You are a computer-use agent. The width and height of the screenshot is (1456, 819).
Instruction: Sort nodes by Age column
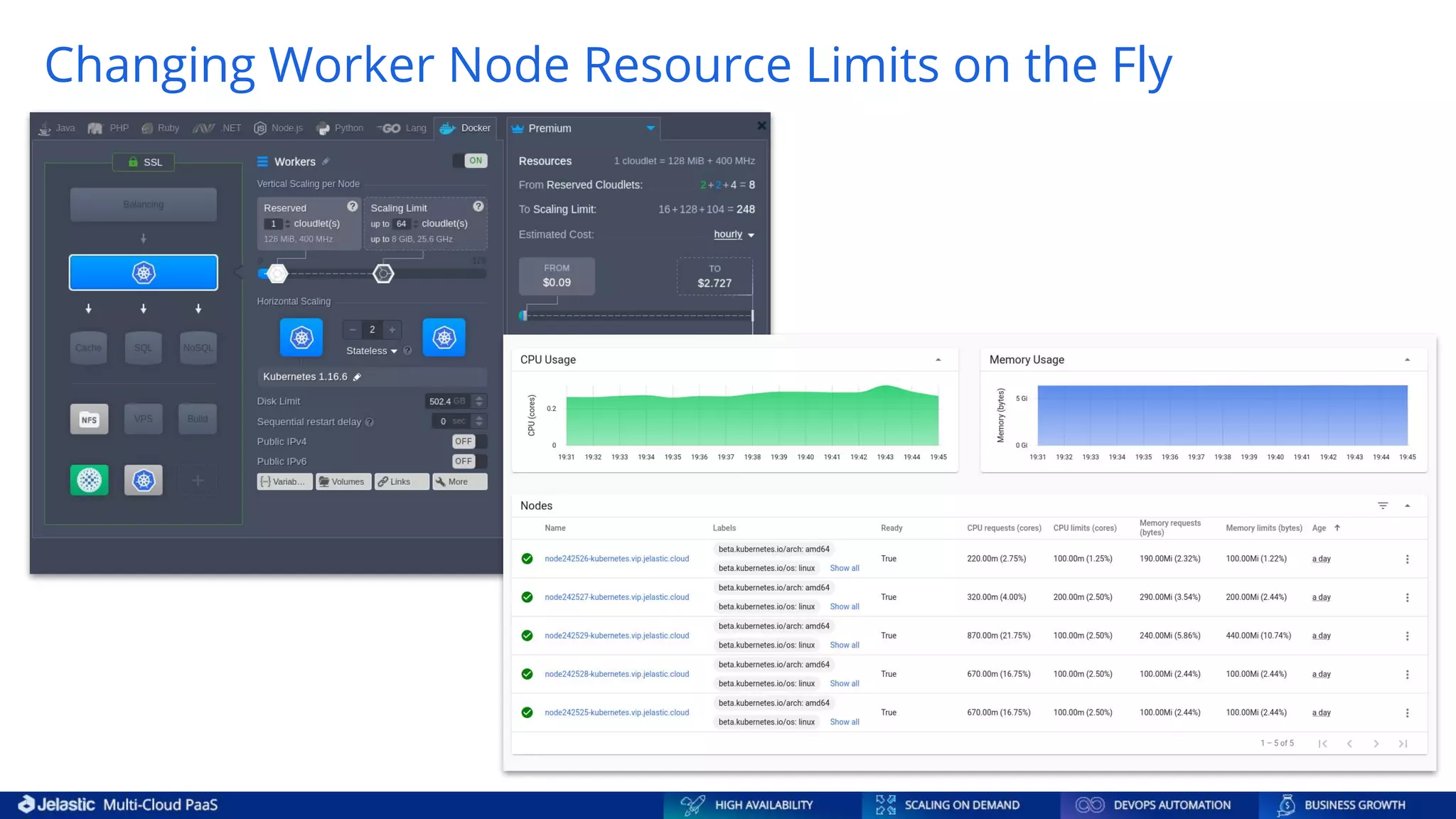(1326, 528)
